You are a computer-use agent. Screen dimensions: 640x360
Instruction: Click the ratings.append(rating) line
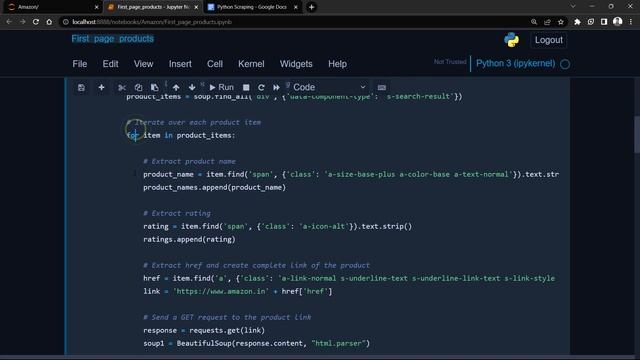(189, 240)
